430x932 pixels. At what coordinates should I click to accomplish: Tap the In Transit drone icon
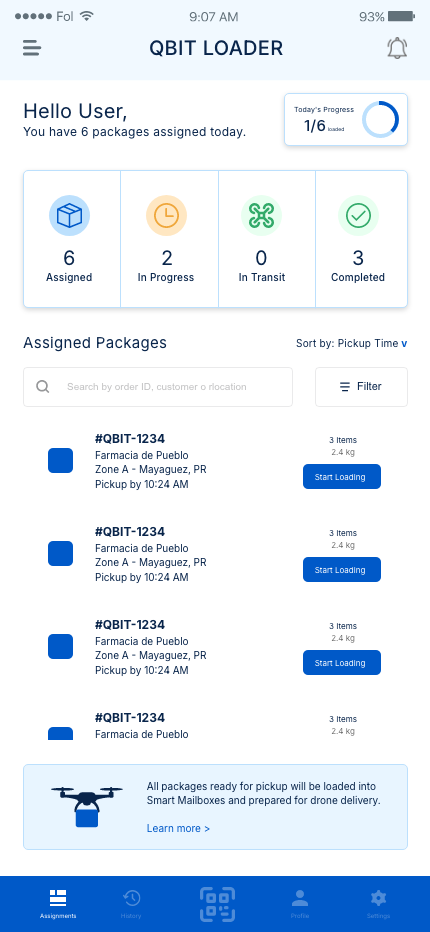click(x=261, y=215)
